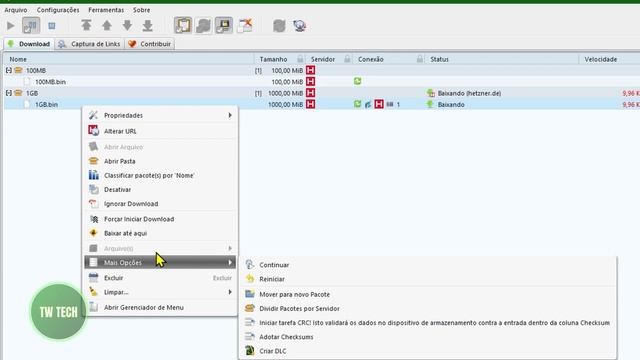Select Classificar pacote(s) por 'Nome'
This screenshot has width=640, height=360.
point(160,176)
